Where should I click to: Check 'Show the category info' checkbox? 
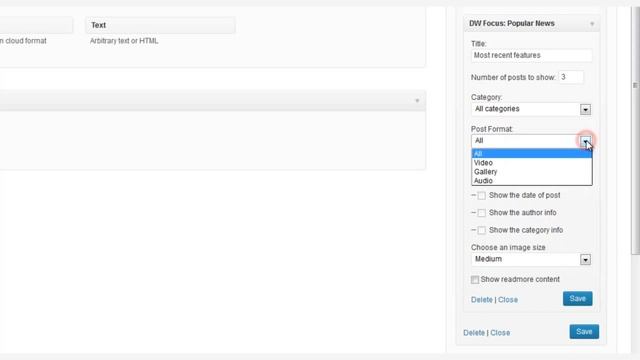482,230
